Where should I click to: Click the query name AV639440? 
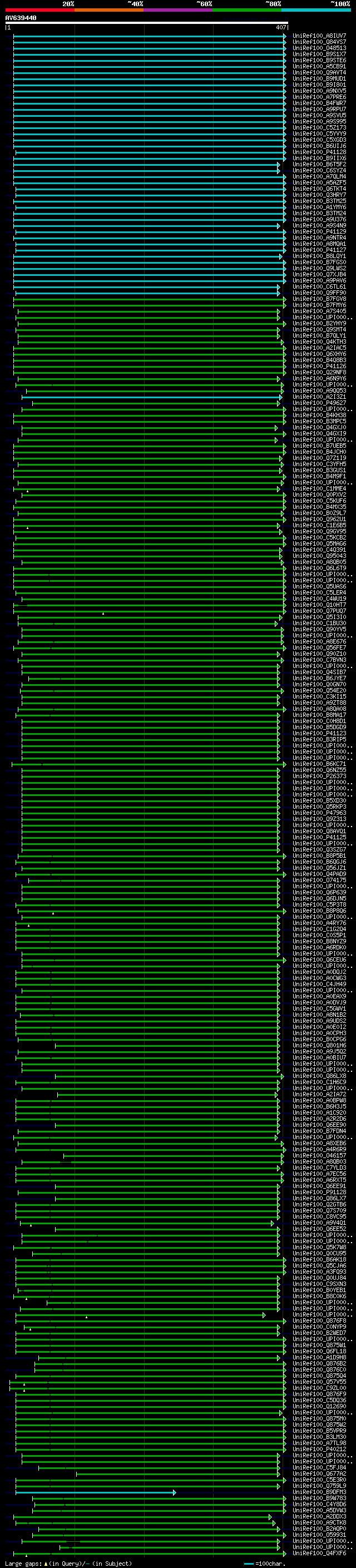[21, 18]
